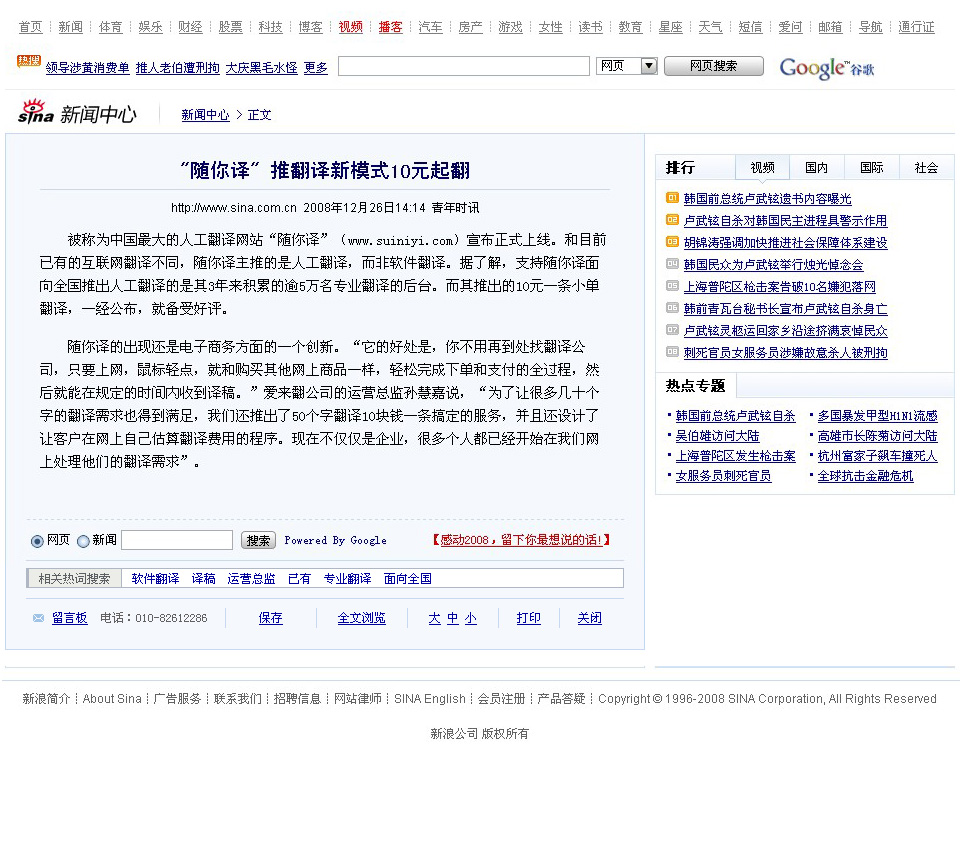Click the 搜索 button below the article
The width and height of the screenshot is (960, 850).
[x=258, y=540]
